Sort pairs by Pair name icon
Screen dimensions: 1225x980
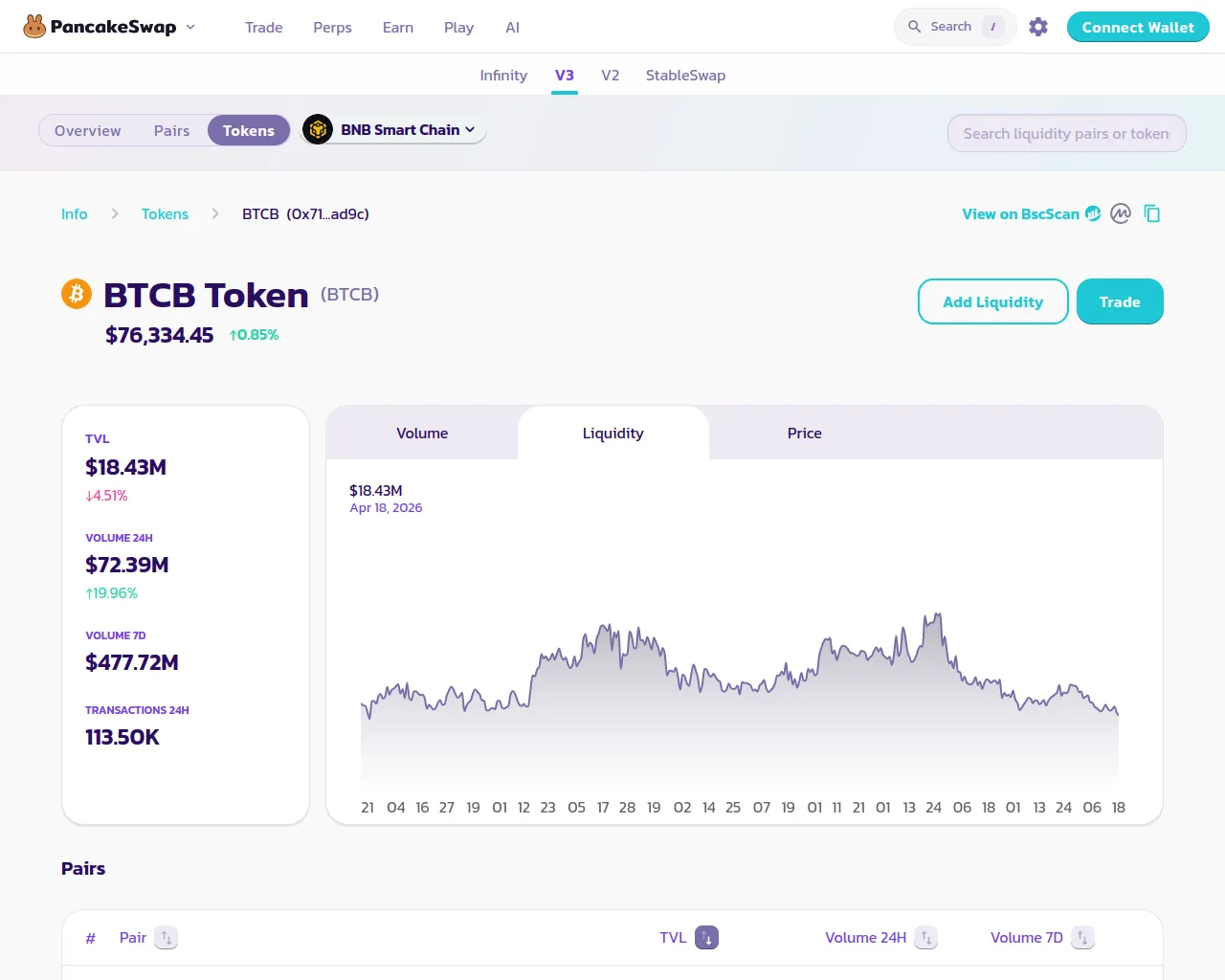point(167,938)
